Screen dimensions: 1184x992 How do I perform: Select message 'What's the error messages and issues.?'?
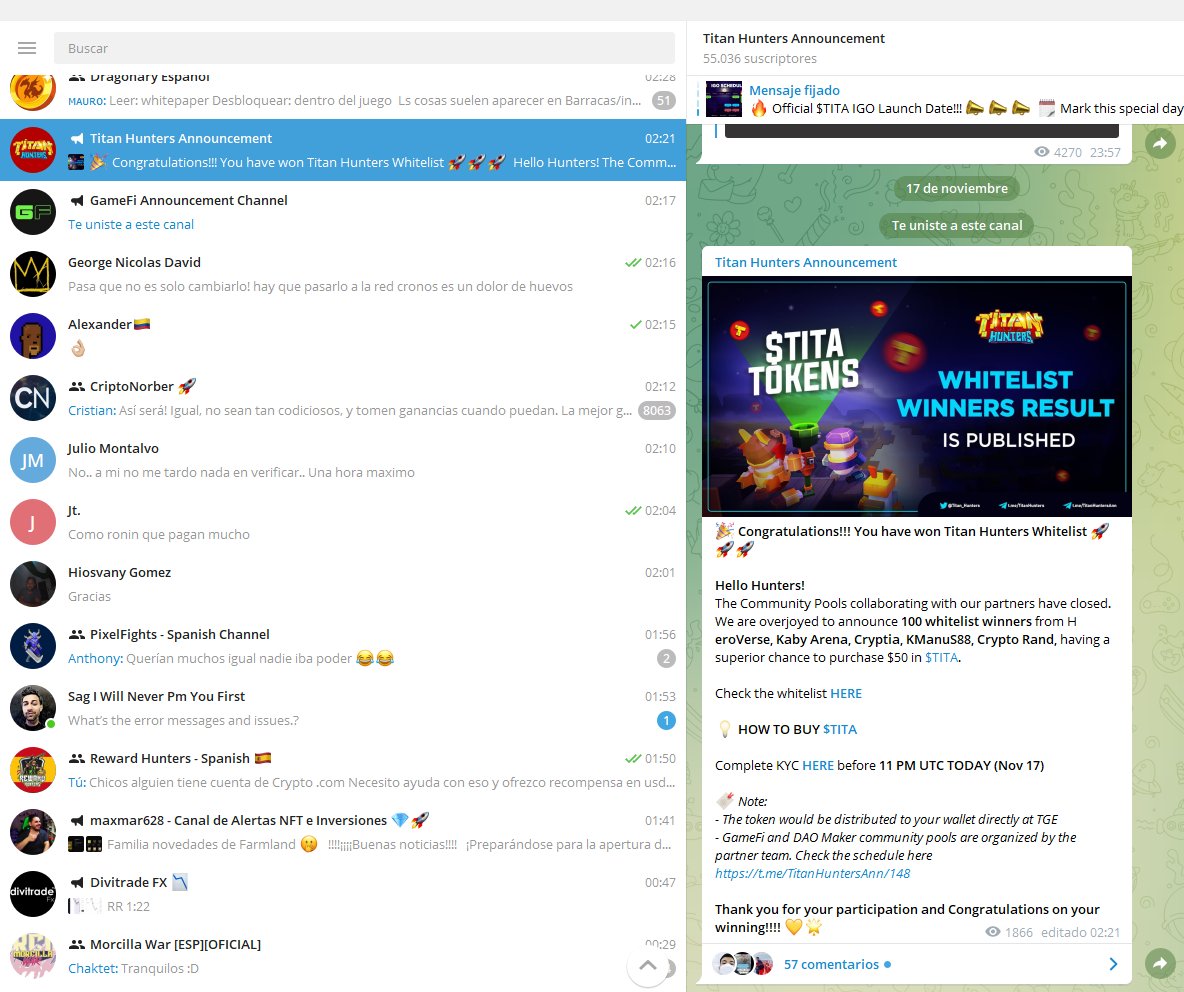click(x=183, y=720)
